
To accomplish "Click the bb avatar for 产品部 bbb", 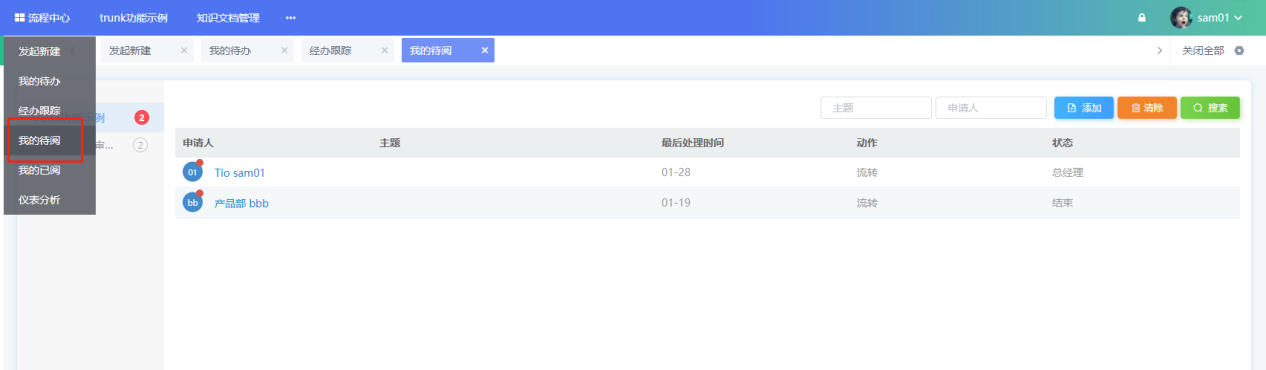I will [193, 203].
